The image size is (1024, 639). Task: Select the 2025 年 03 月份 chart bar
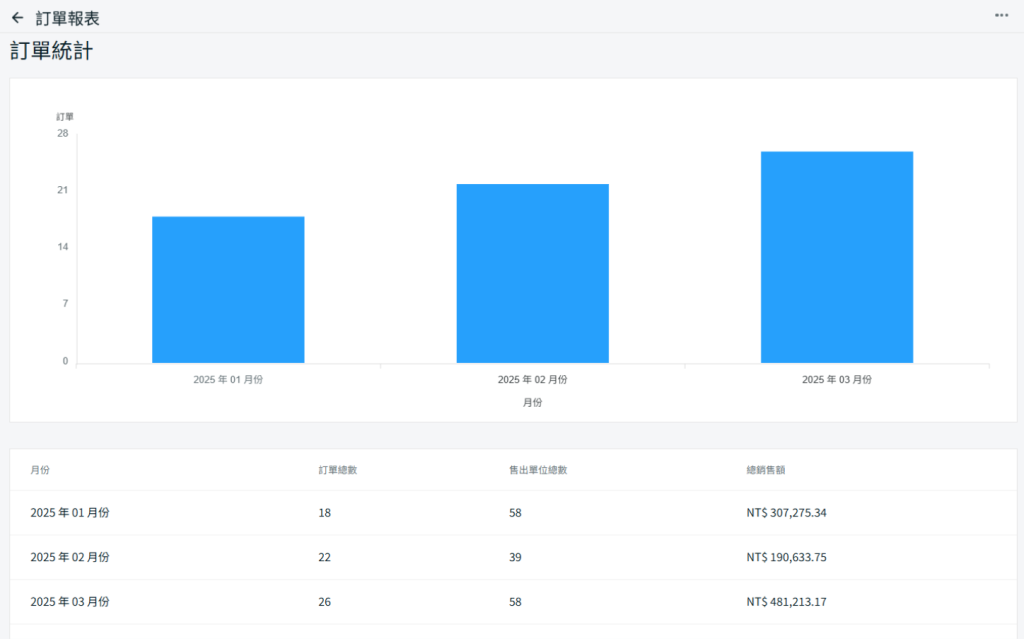click(x=837, y=257)
